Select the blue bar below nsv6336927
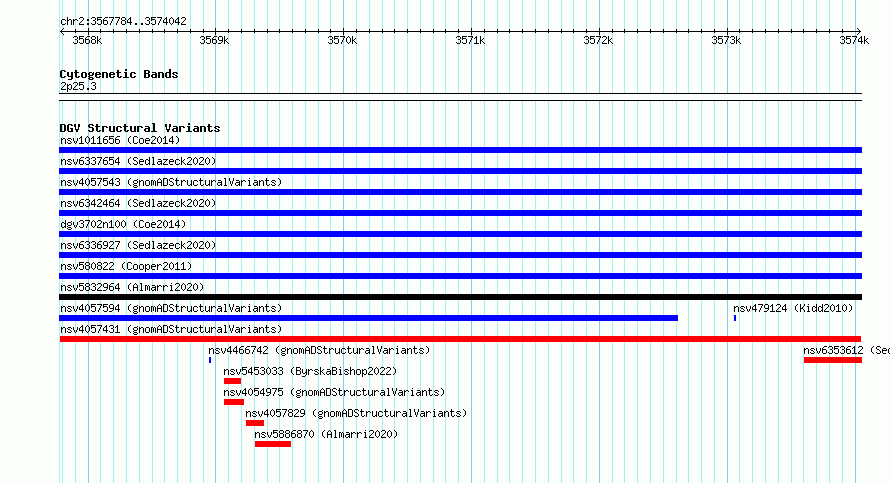The height and width of the screenshot is (483, 890). click(x=460, y=255)
